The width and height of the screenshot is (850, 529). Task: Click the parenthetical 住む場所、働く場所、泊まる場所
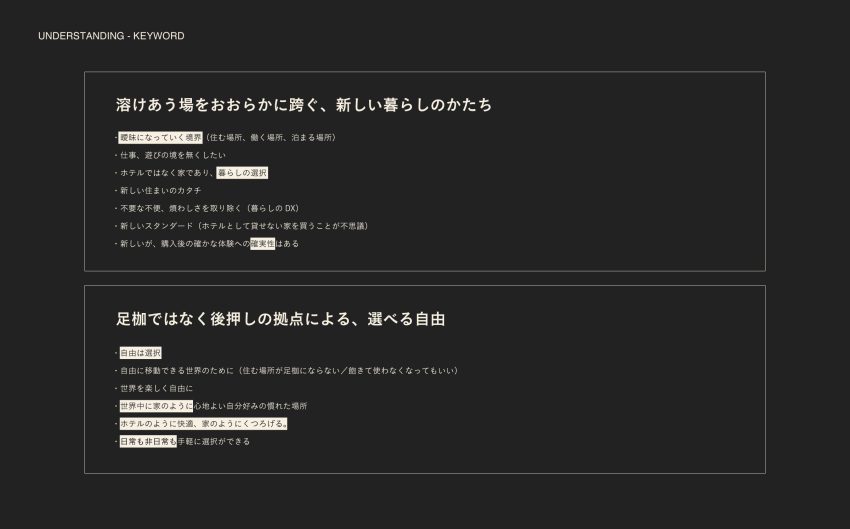pos(271,138)
